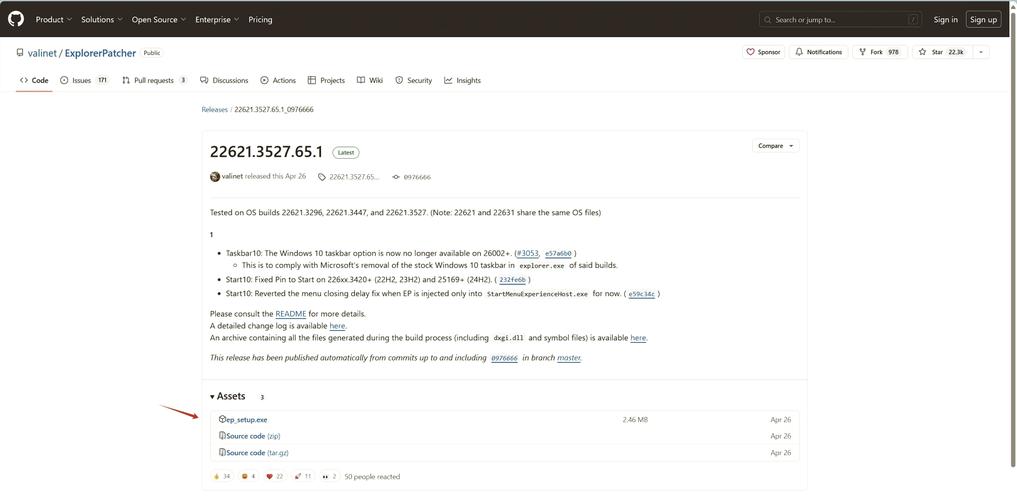This screenshot has height=500, width=1017.
Task: Open the Product dropdown menu
Action: (x=53, y=19)
